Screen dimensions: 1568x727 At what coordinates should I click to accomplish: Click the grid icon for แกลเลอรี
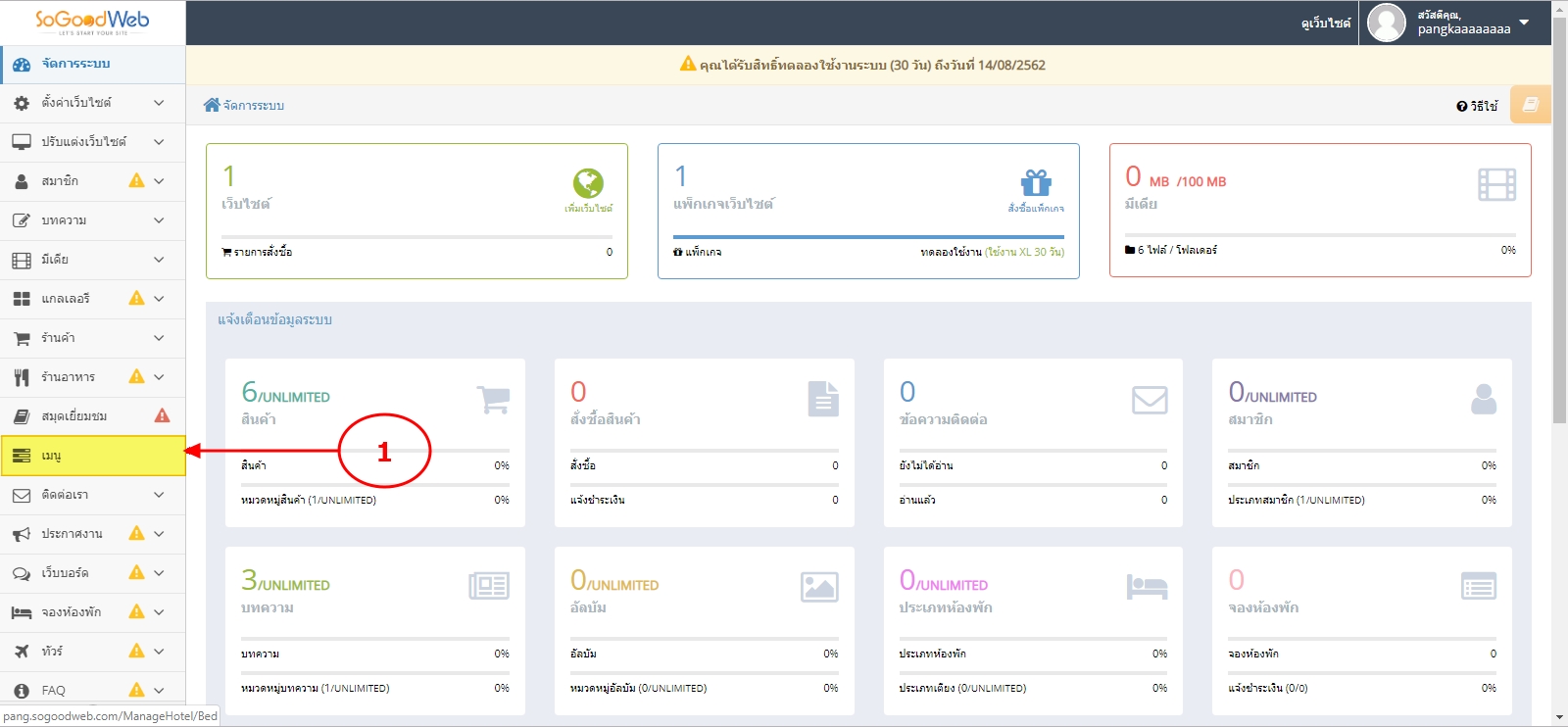(22, 299)
